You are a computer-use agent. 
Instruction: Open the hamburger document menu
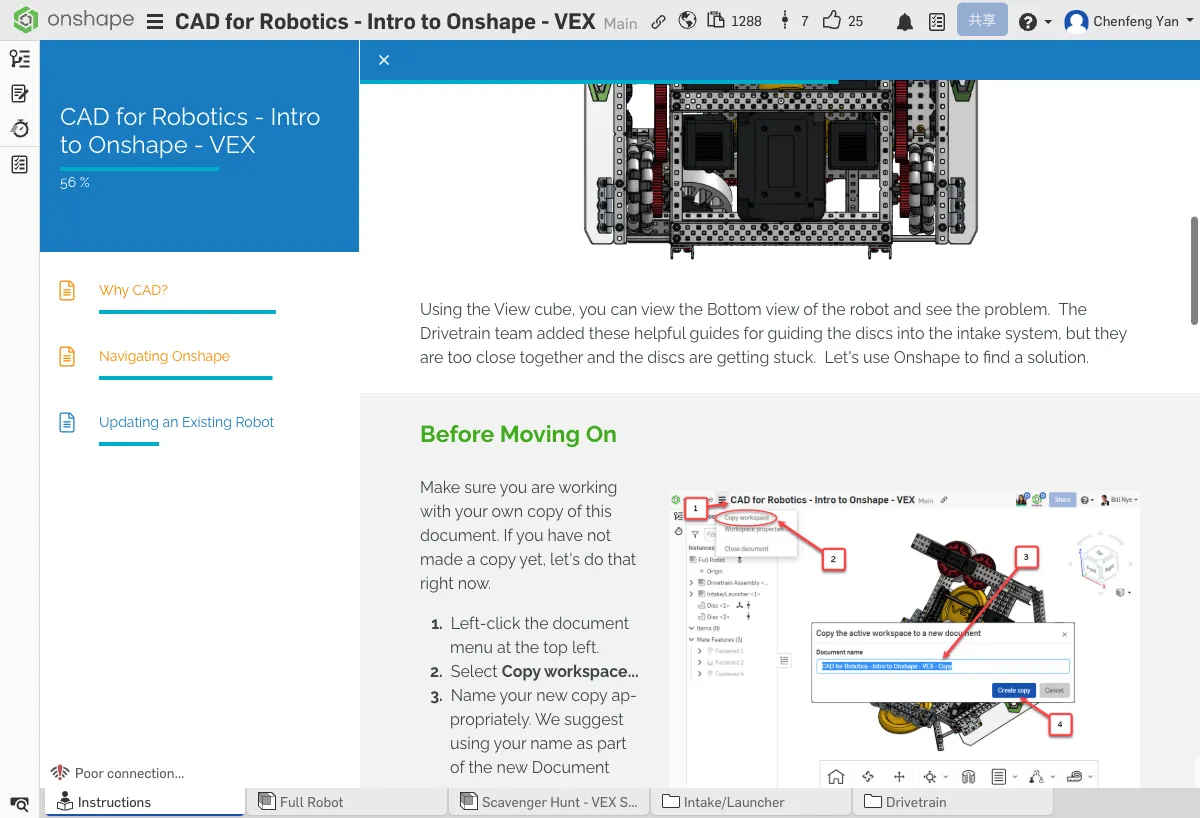pyautogui.click(x=155, y=22)
